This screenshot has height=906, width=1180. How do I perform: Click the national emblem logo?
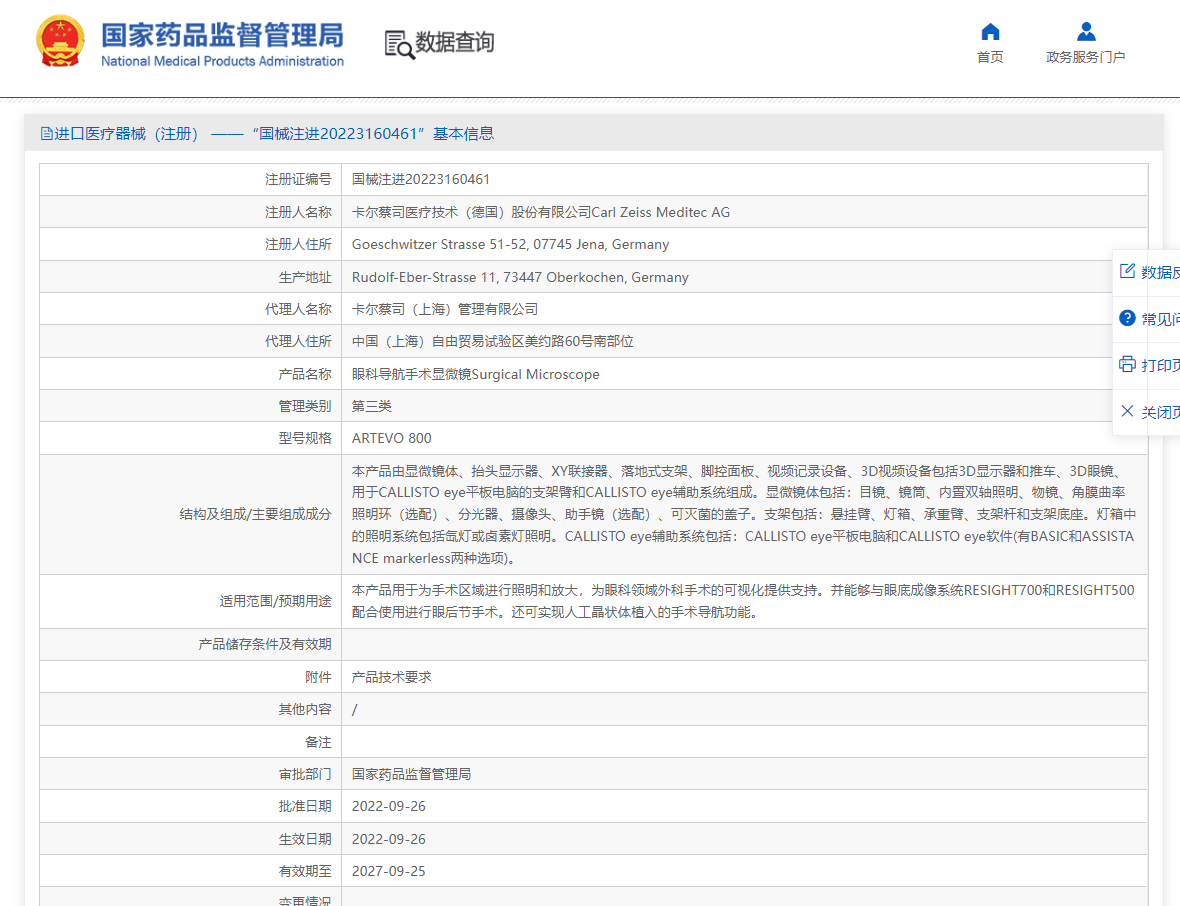pos(60,41)
